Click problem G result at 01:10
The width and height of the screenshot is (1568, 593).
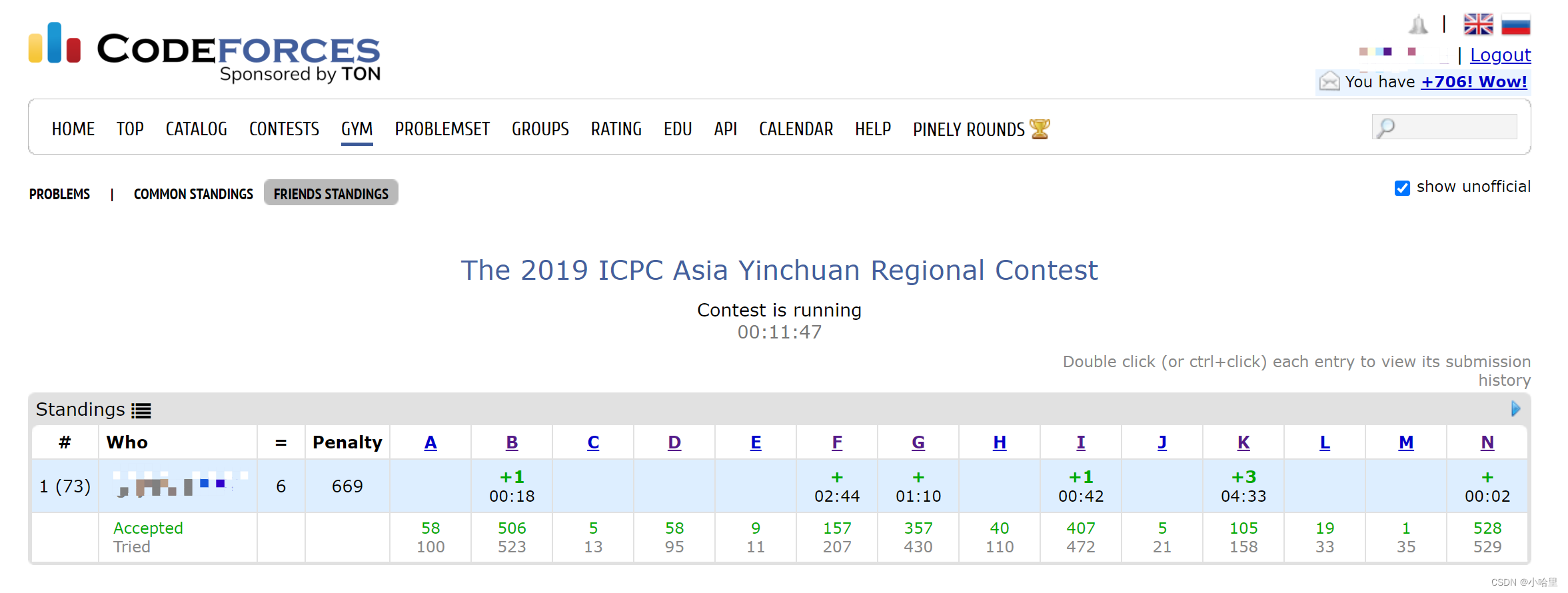[918, 486]
